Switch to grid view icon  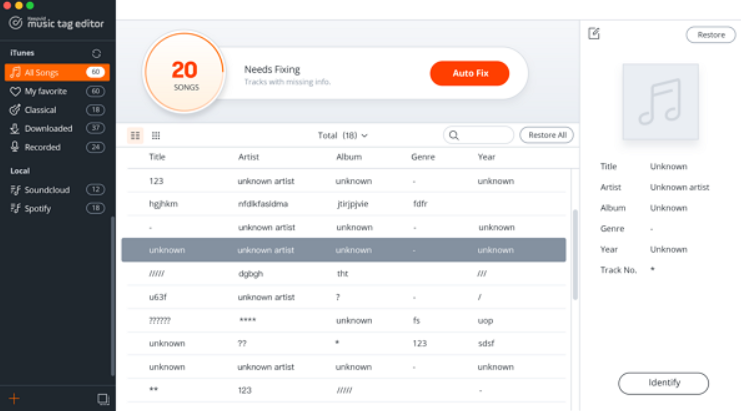[156, 135]
